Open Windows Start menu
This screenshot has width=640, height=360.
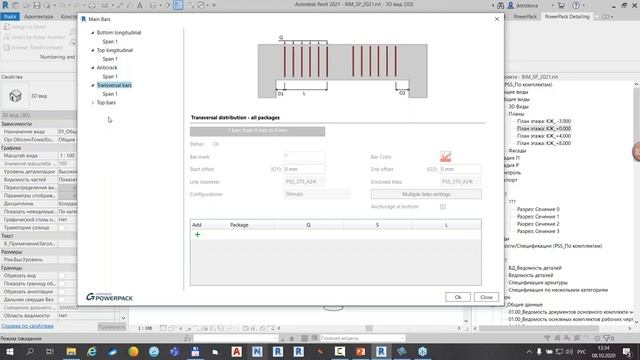[x=9, y=351]
